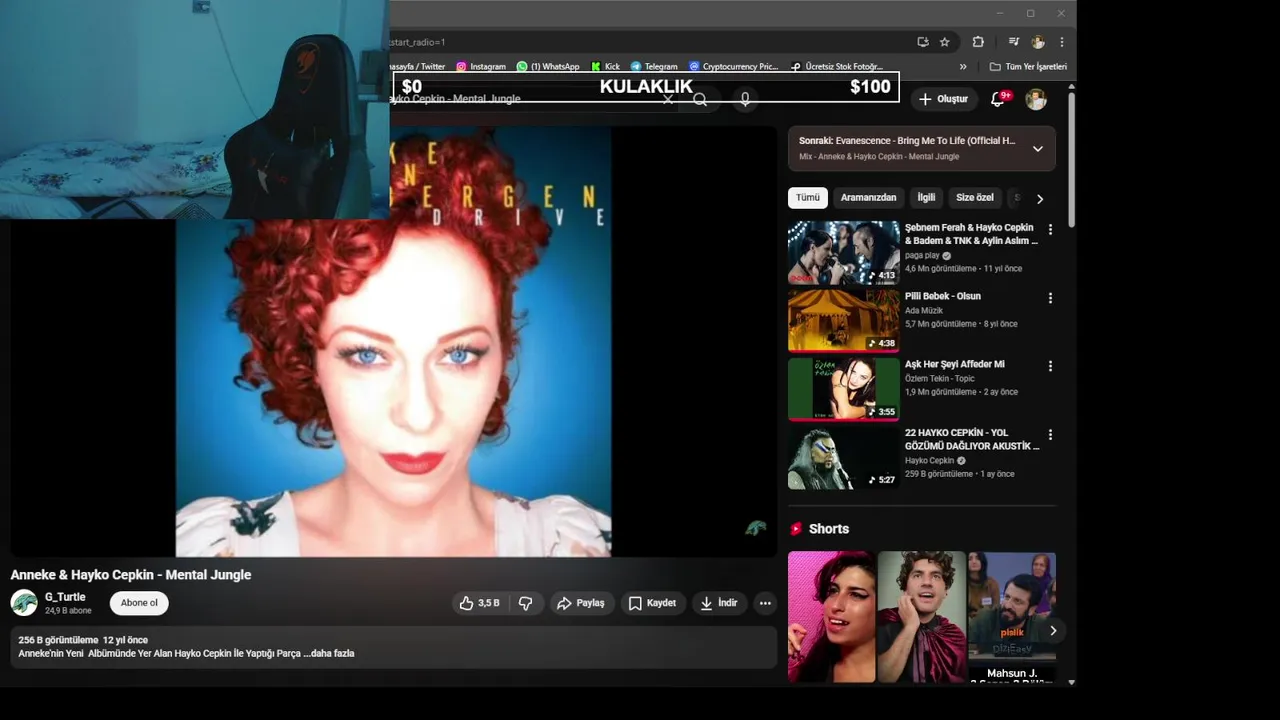Open options for Aşk Her Şeyi Affeder Mi
1280x720 pixels.
(1050, 366)
